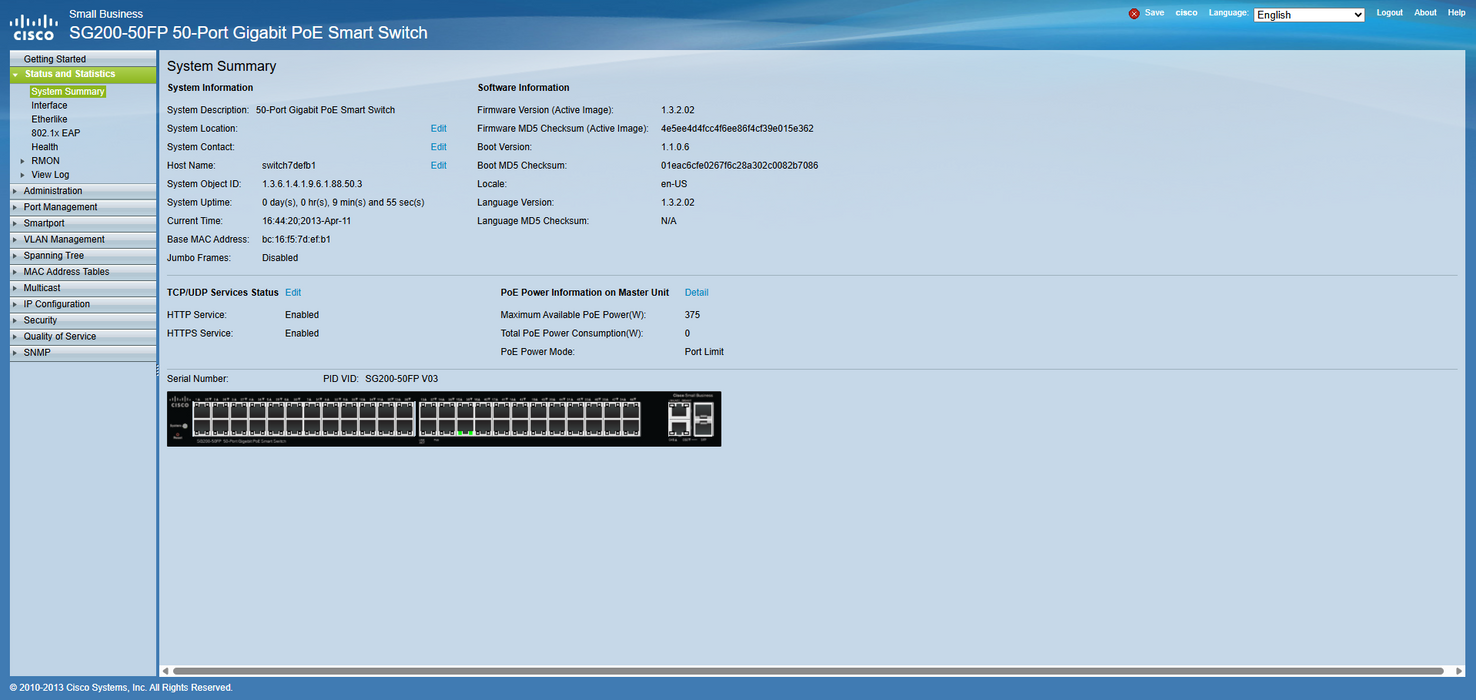Select Health in the sidebar
1476x700 pixels.
point(45,147)
